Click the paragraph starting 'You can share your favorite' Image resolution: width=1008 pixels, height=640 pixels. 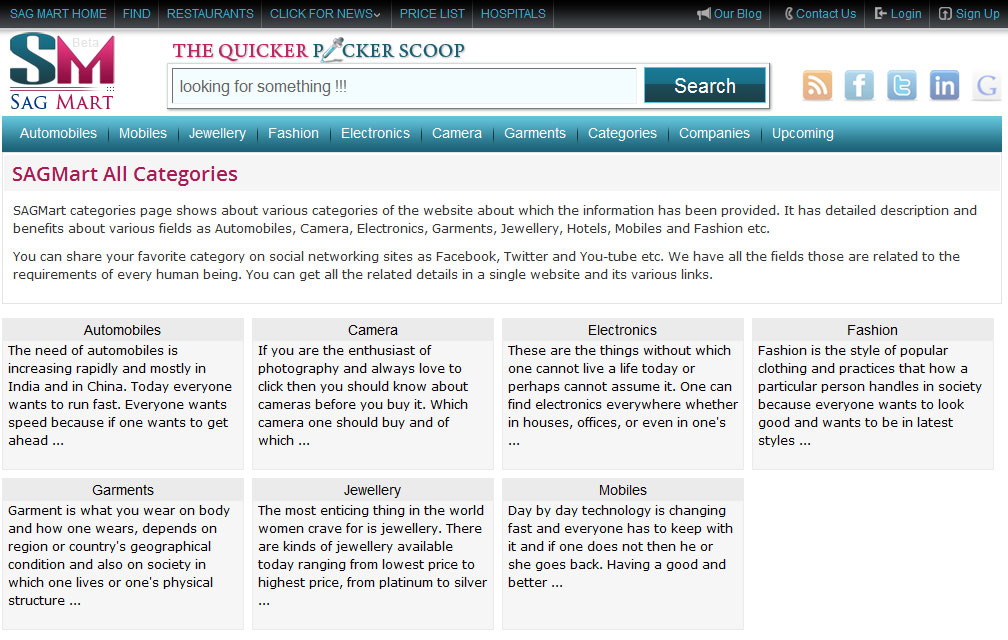click(487, 265)
